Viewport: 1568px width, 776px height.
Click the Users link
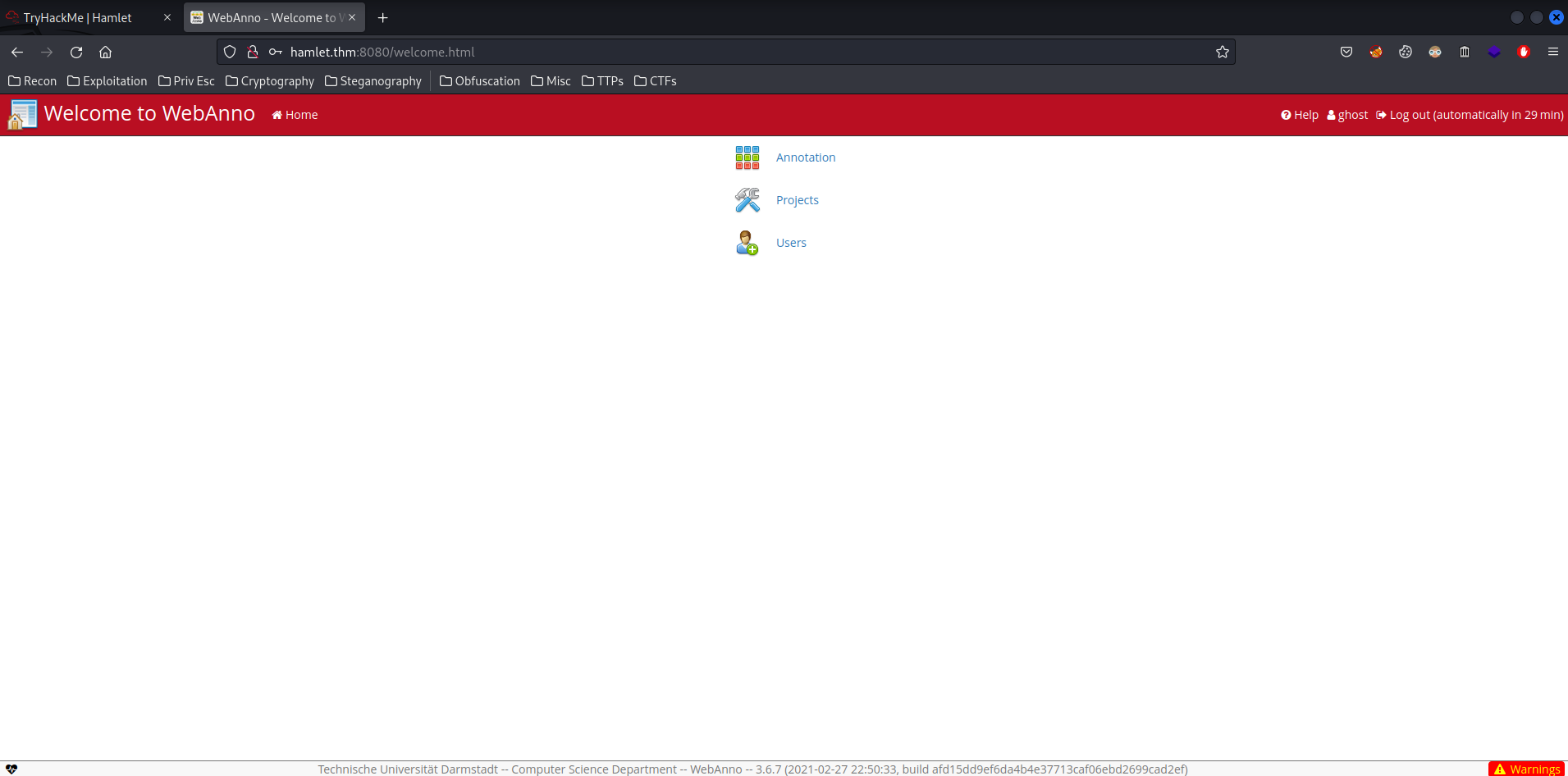pos(791,243)
